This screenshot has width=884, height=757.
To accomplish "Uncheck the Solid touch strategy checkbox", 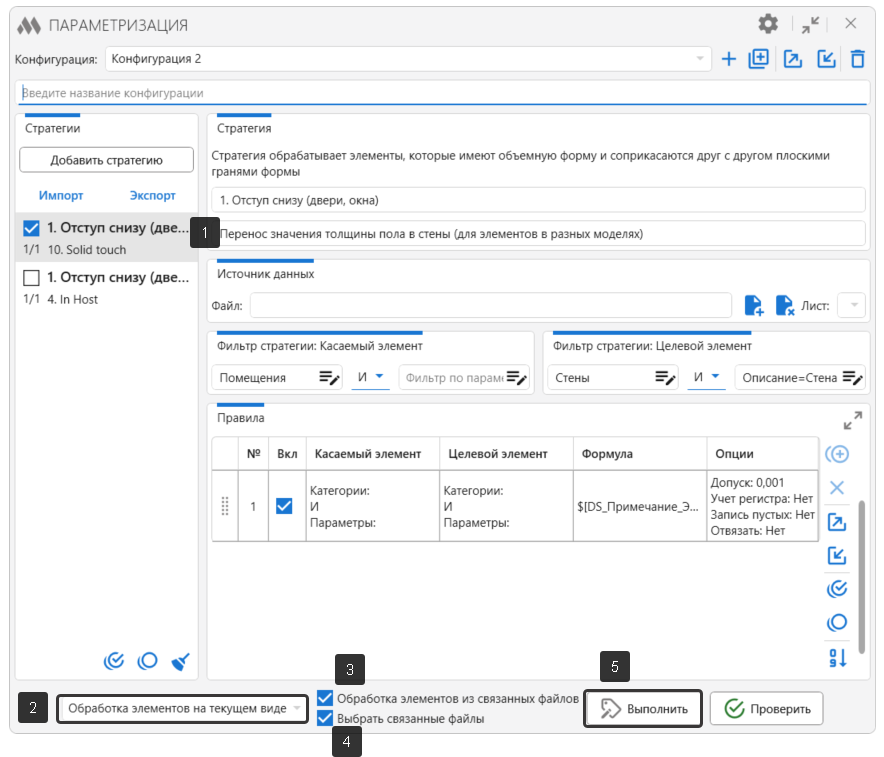I will point(32,228).
